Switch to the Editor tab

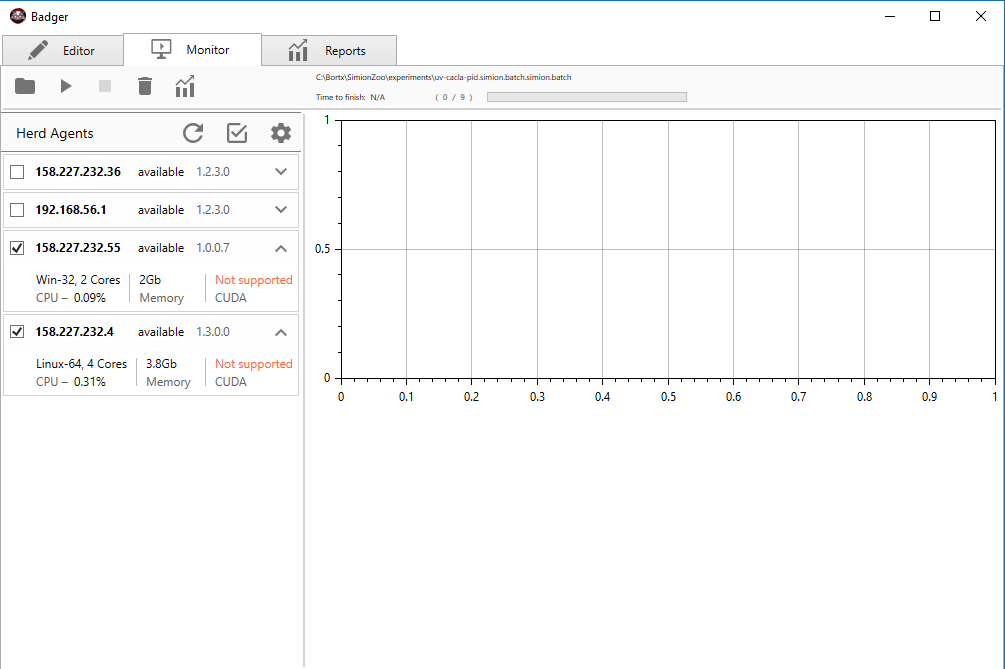62,50
